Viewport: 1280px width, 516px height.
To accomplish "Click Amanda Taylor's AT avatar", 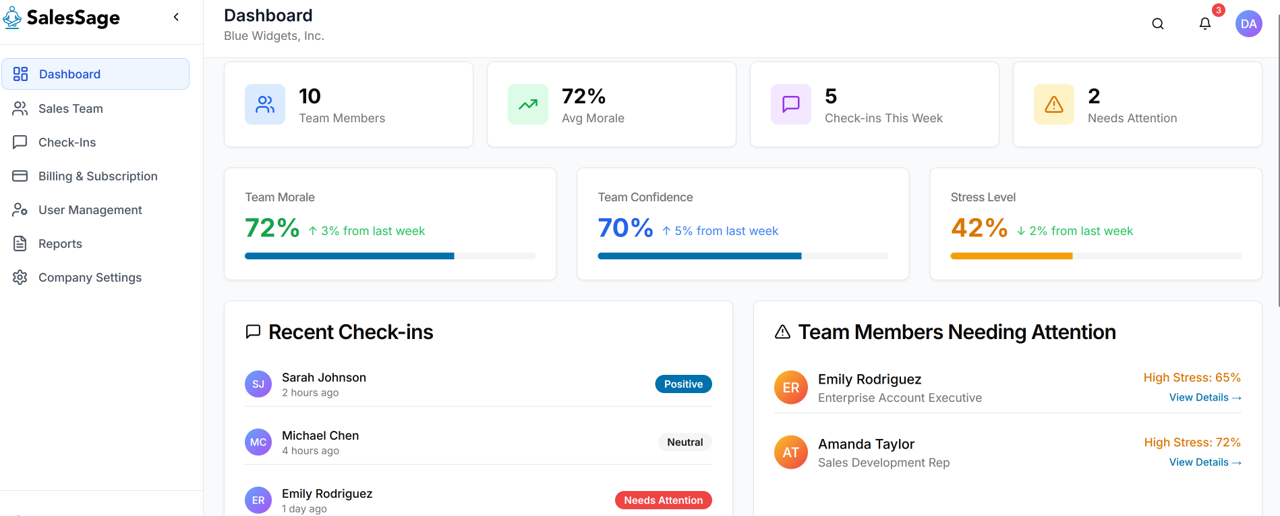I will (791, 453).
